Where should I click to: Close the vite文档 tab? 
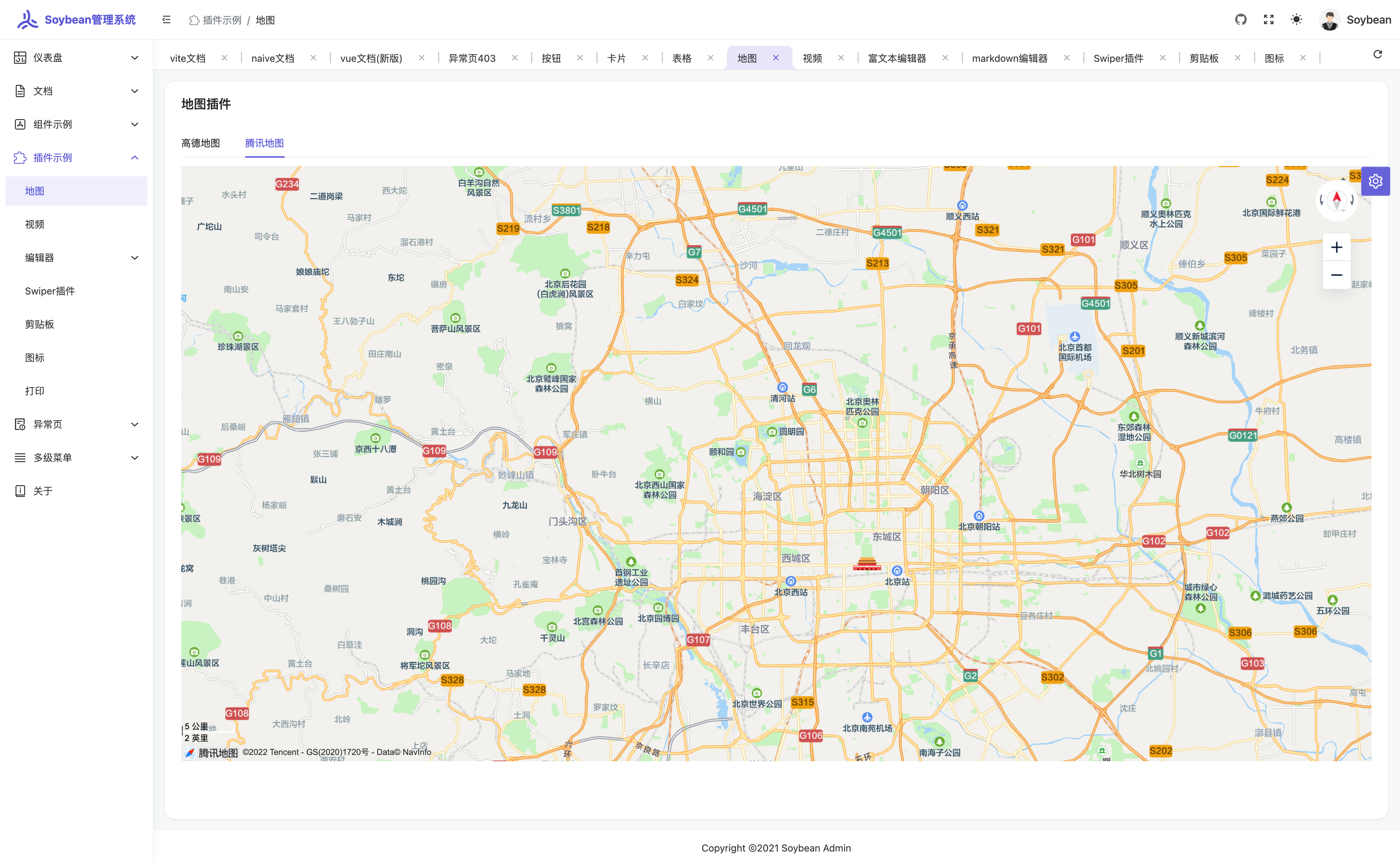click(x=225, y=58)
